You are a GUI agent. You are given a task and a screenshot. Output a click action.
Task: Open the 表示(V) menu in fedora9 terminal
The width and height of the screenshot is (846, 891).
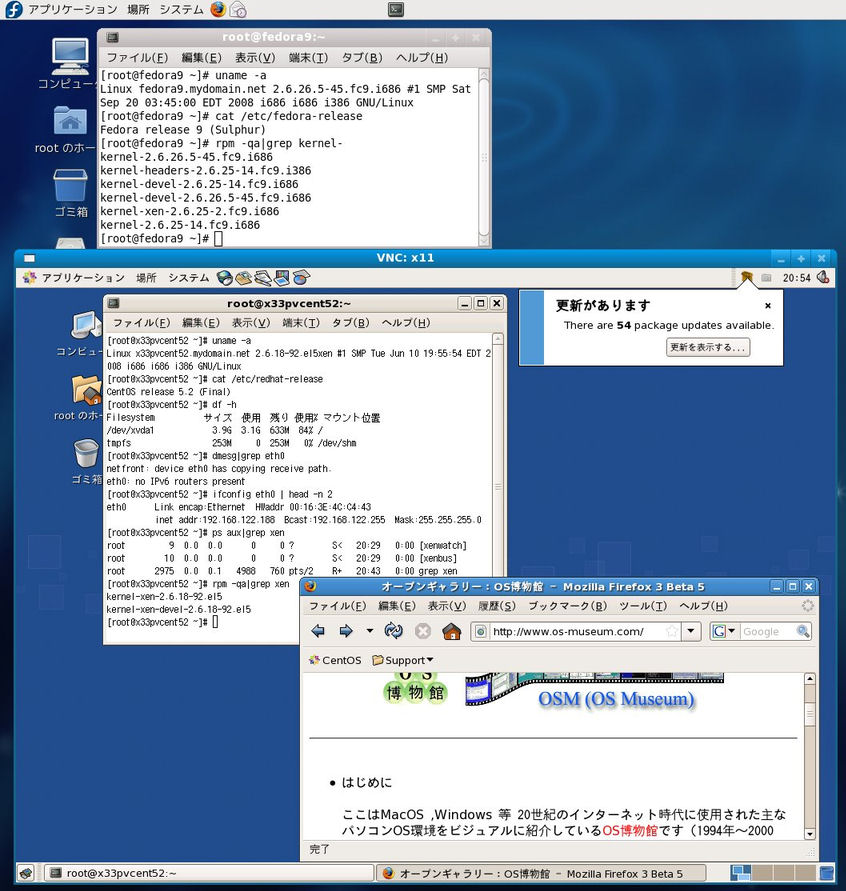click(255, 57)
